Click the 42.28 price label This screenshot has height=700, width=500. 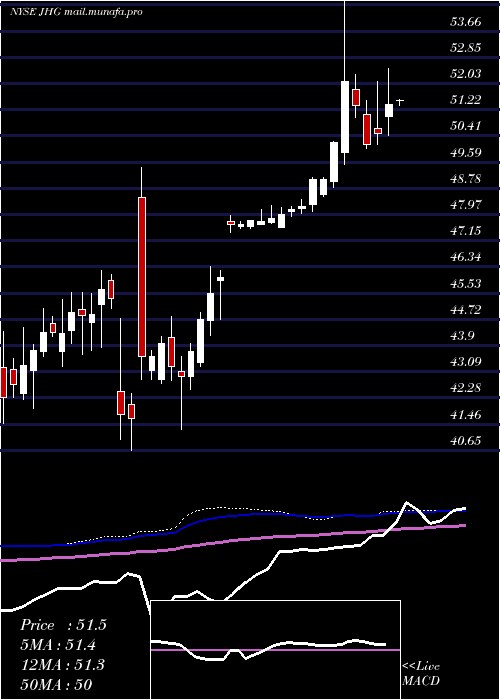466,388
